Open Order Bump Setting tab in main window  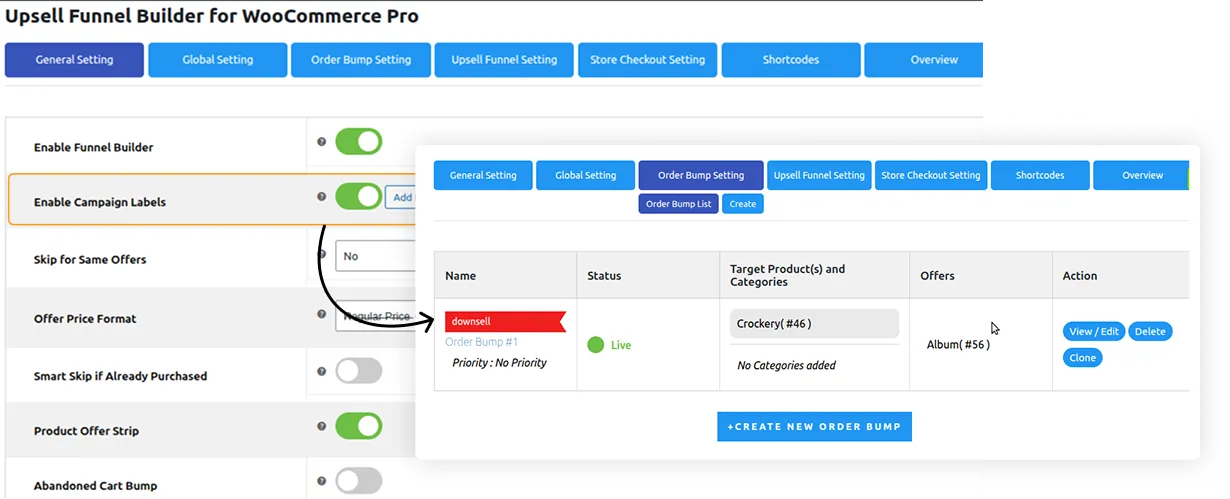tap(361, 60)
